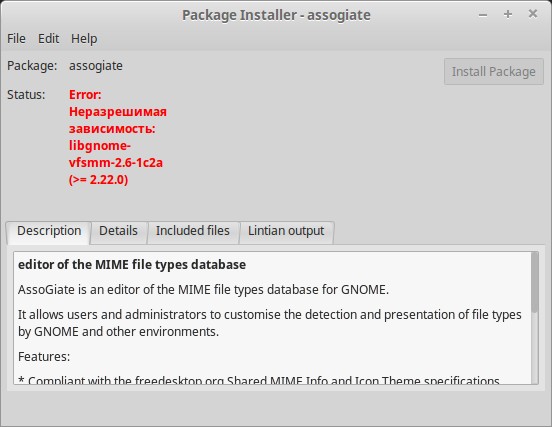Click the assogiate package name text
The image size is (552, 427).
(96, 66)
